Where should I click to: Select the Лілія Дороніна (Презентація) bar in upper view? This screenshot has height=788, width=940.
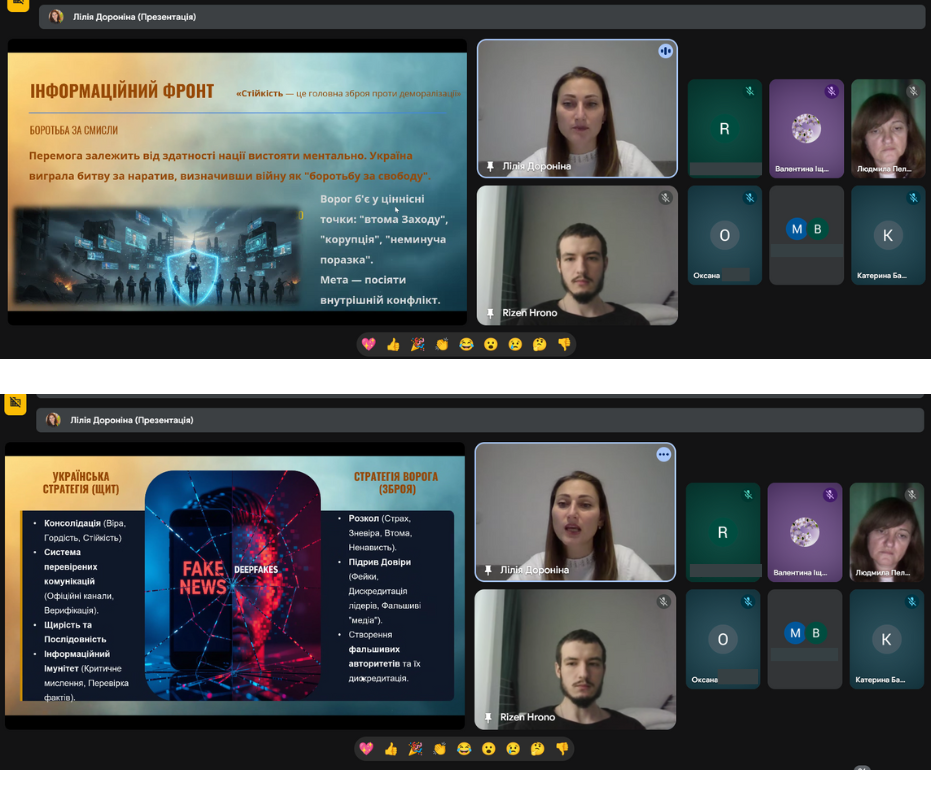(480, 17)
